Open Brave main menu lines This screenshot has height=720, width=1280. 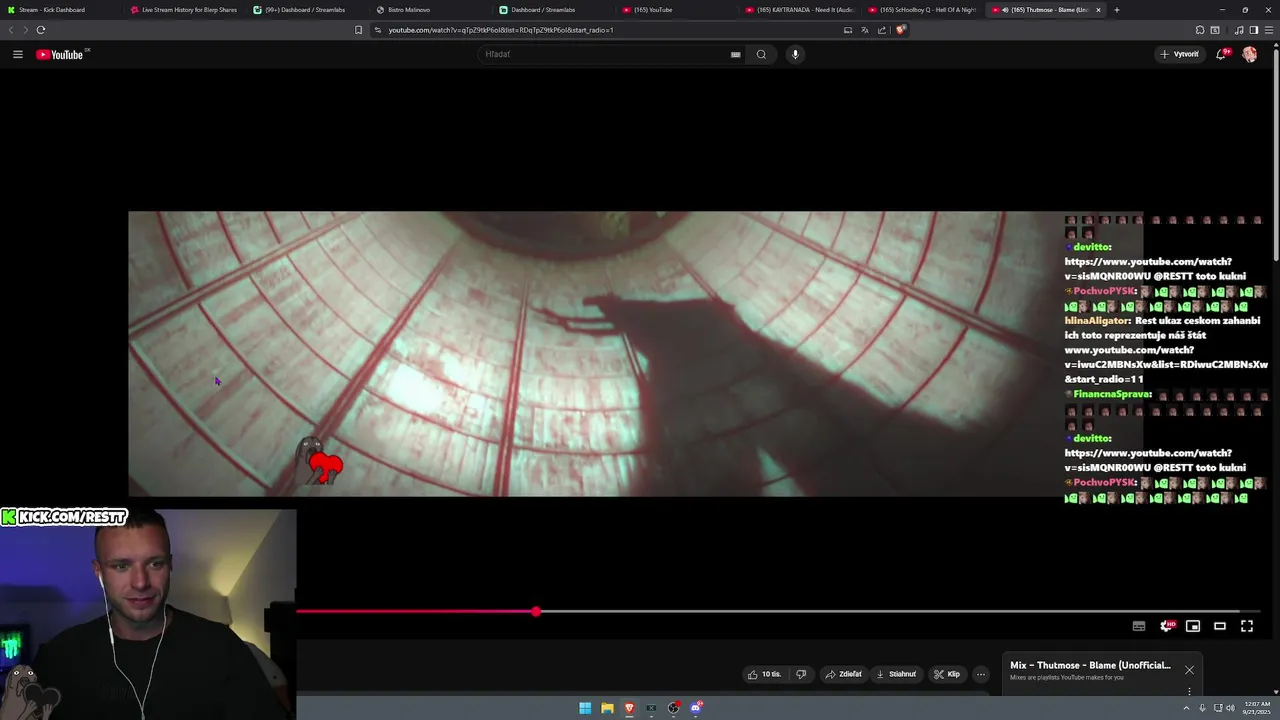(x=1270, y=30)
